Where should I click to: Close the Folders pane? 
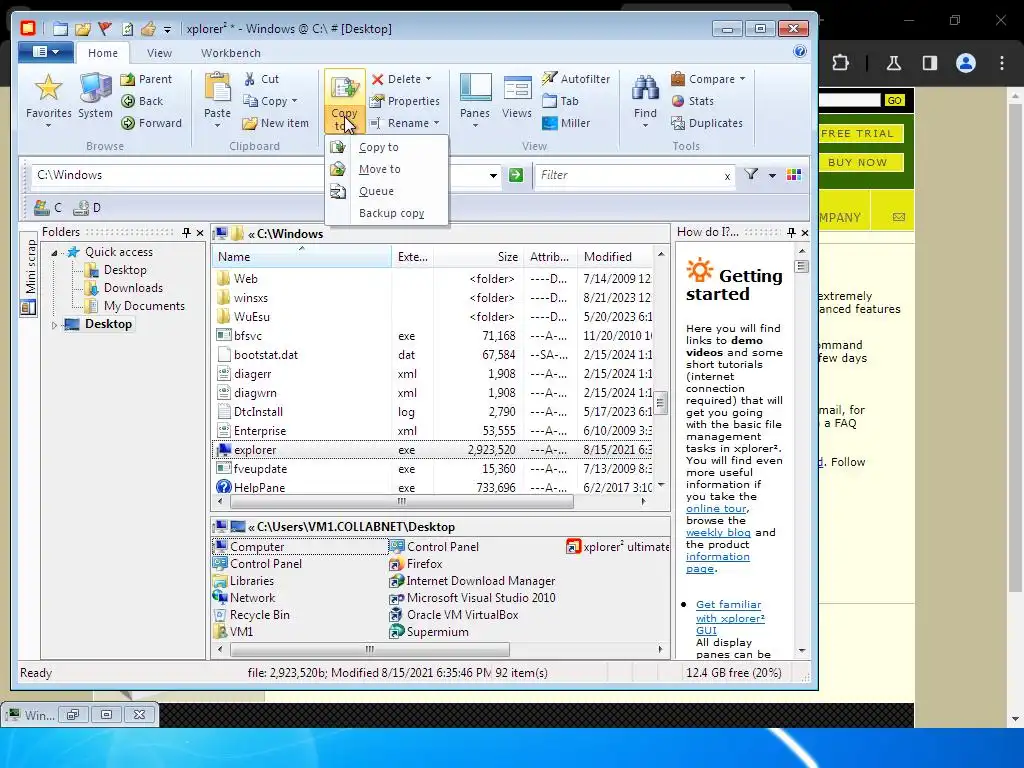pos(200,232)
